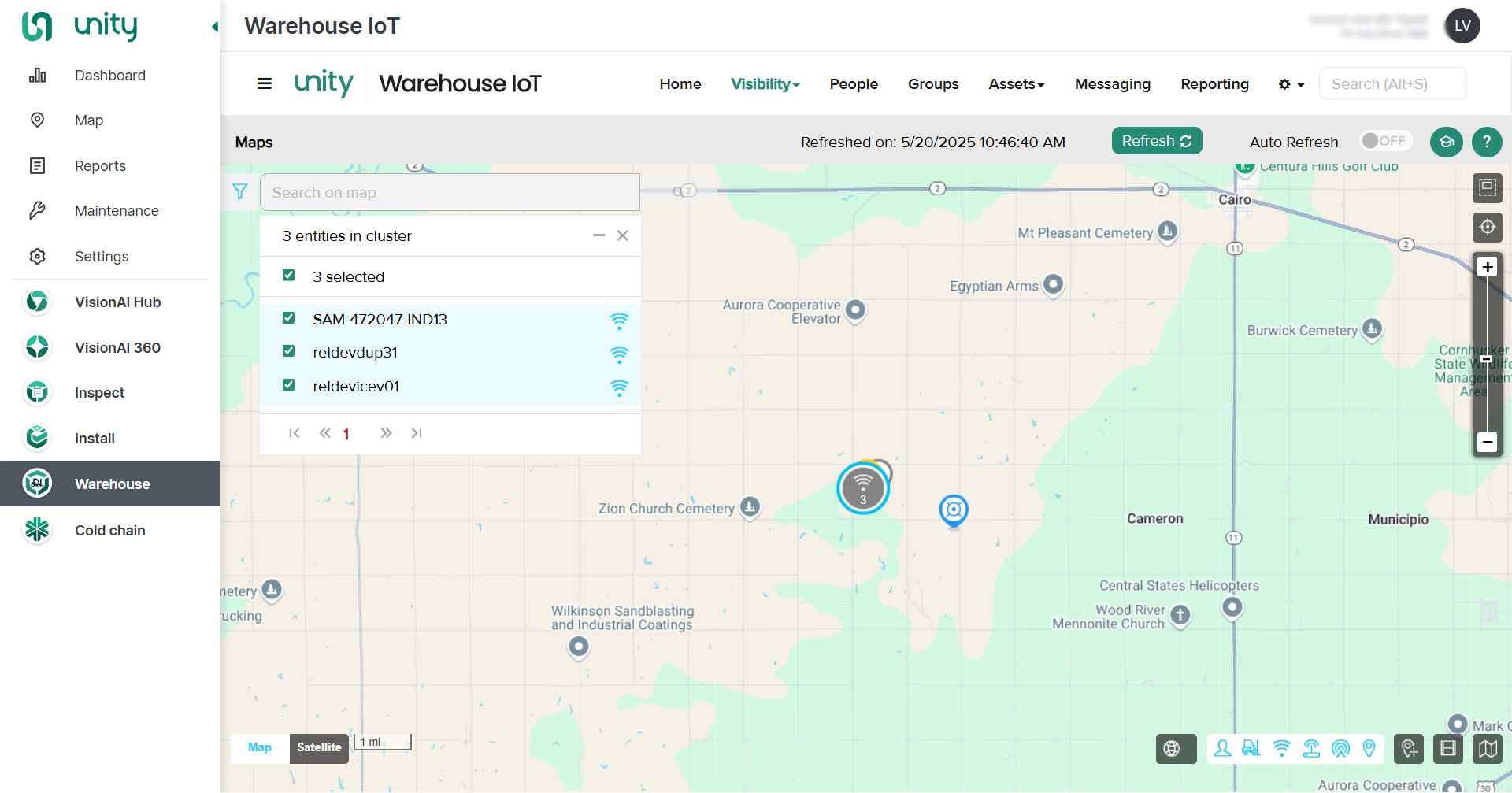Open the folded map layers icon

[x=1488, y=749]
